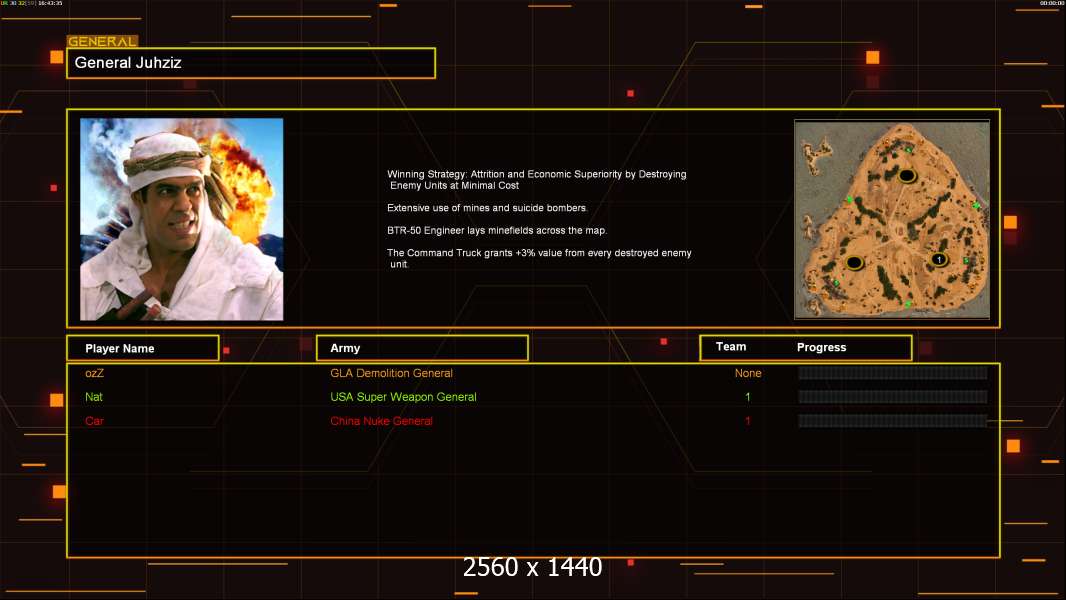1066x600 pixels.
Task: Click the team number 1 for Car
Action: tap(748, 421)
